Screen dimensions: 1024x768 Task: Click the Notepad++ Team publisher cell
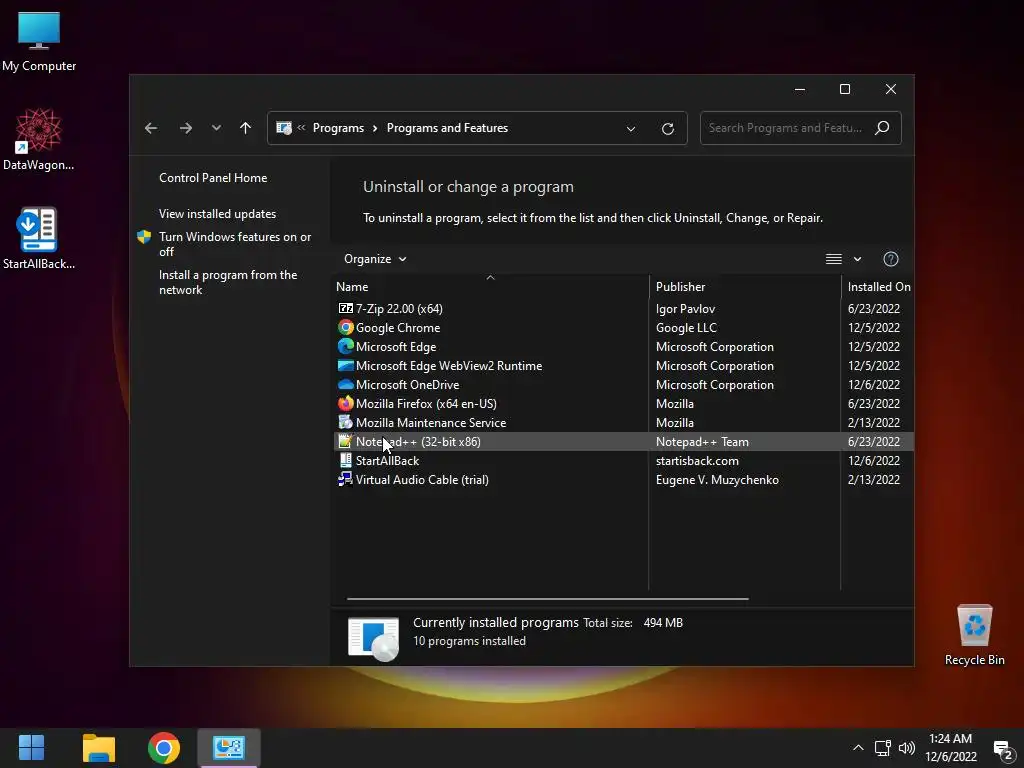tap(702, 441)
